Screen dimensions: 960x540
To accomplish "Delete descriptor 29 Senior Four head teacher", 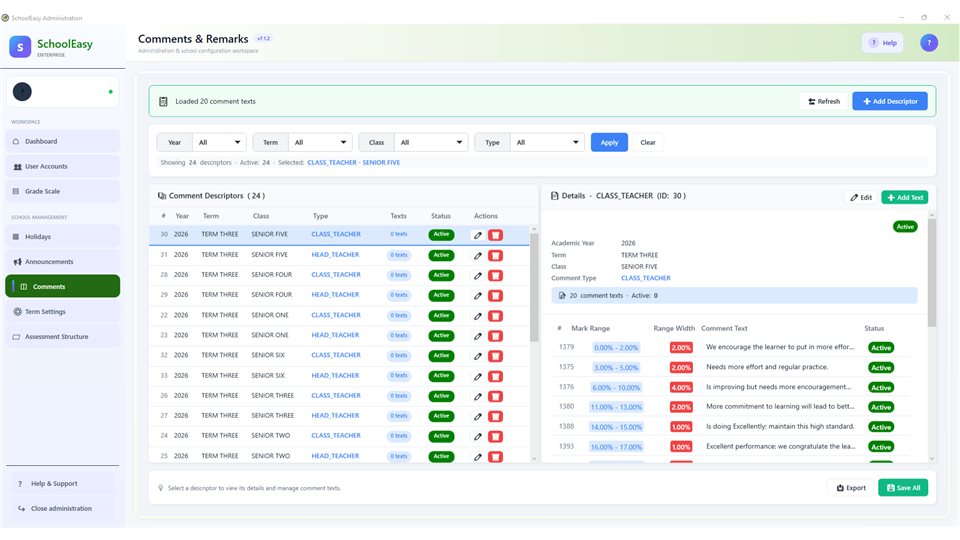I will point(495,296).
